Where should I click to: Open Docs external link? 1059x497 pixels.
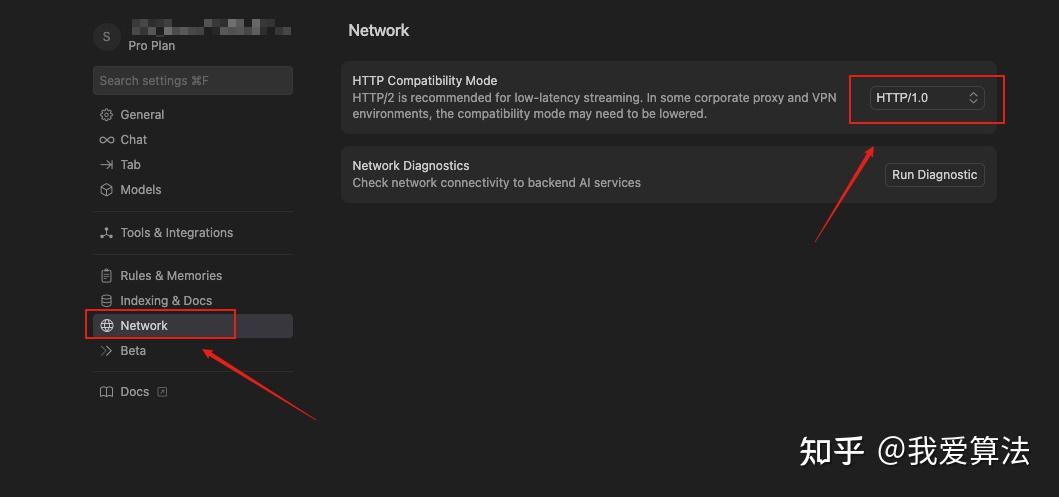pyautogui.click(x=162, y=392)
